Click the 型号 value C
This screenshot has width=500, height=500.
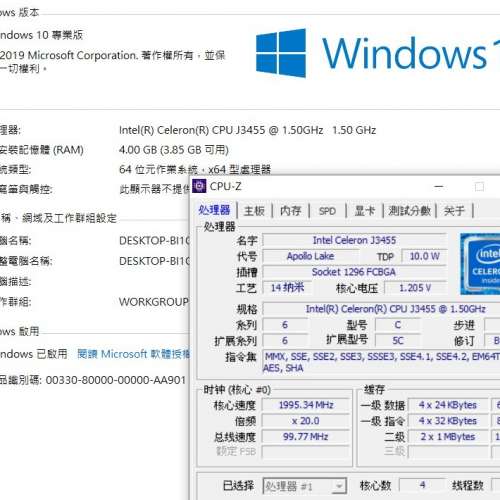click(398, 325)
